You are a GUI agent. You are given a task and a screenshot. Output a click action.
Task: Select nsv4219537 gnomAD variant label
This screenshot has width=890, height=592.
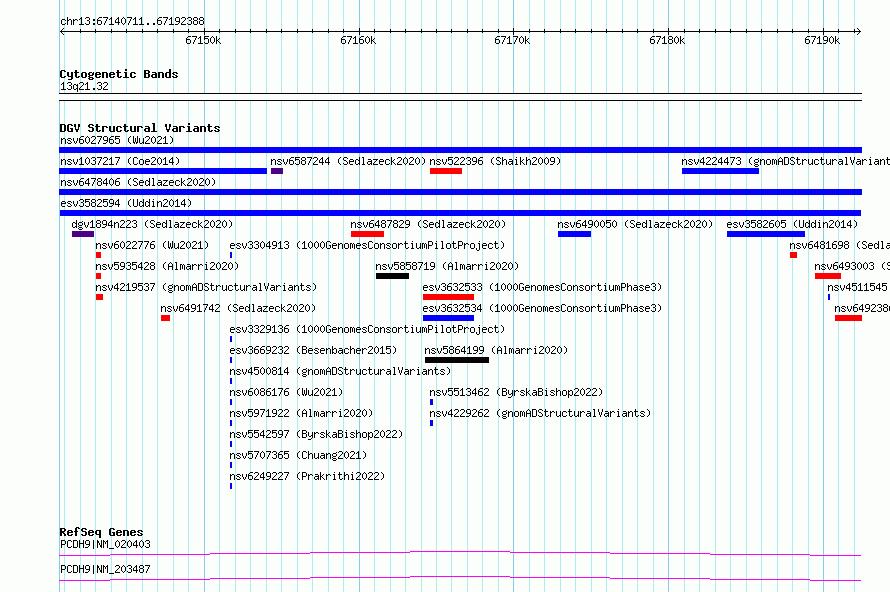click(206, 287)
